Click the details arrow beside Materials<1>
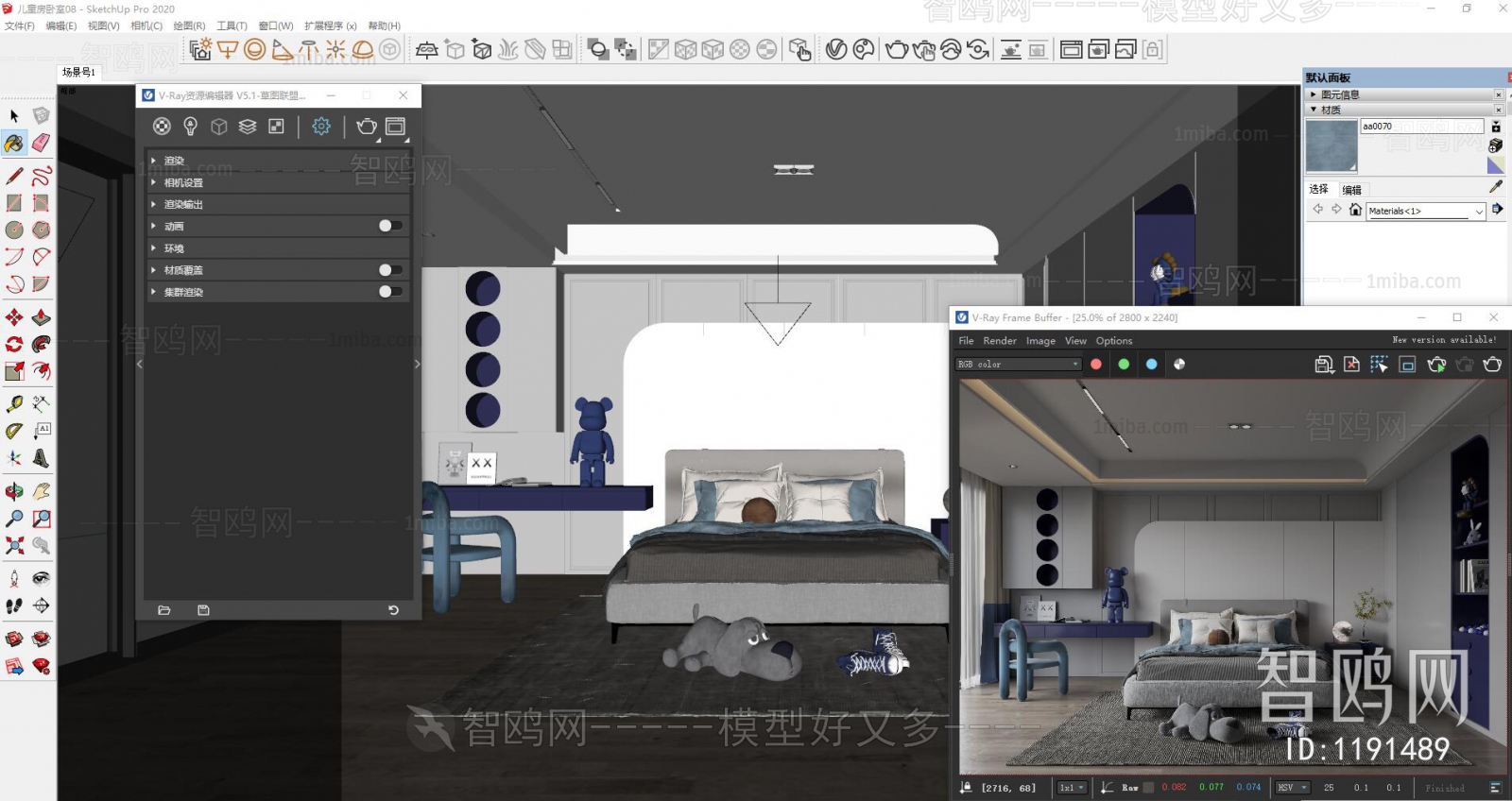1512x801 pixels. 1498,210
